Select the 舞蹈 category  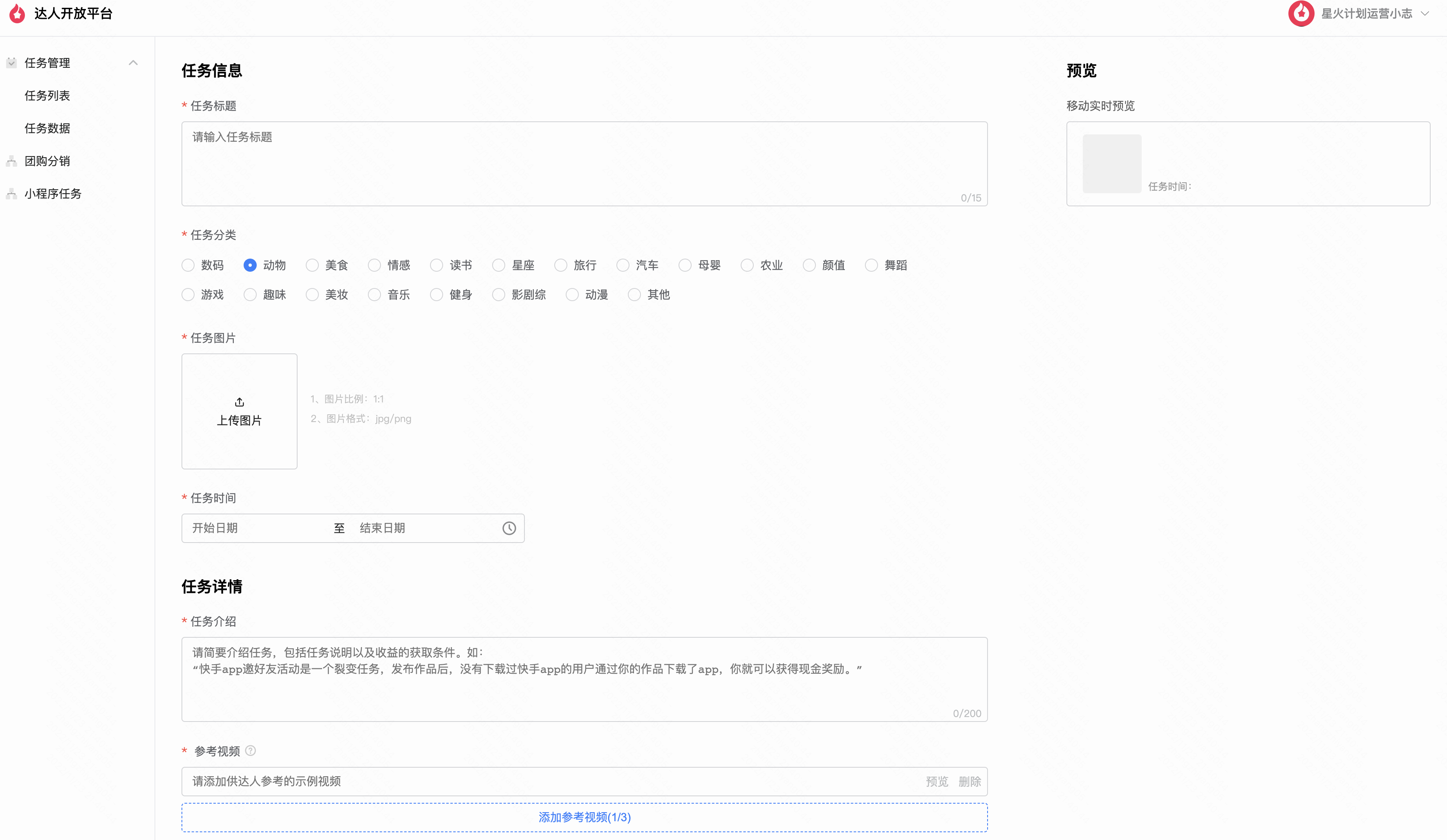(x=886, y=265)
